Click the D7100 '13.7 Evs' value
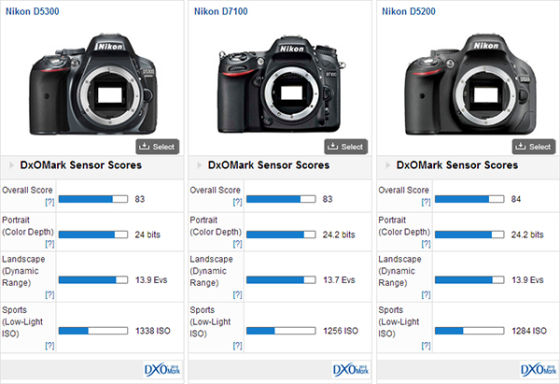This screenshot has width=560, height=384. click(339, 280)
